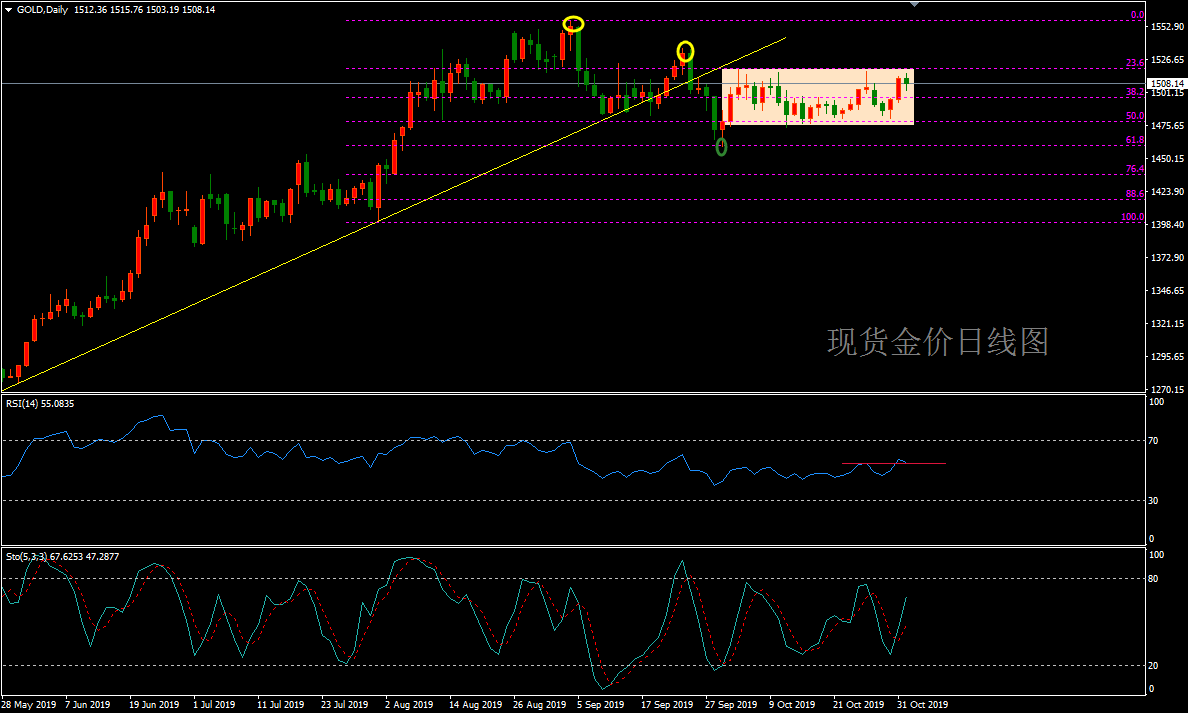
Task: Select the Fibonacci 100.0 level label
Action: (x=1133, y=217)
